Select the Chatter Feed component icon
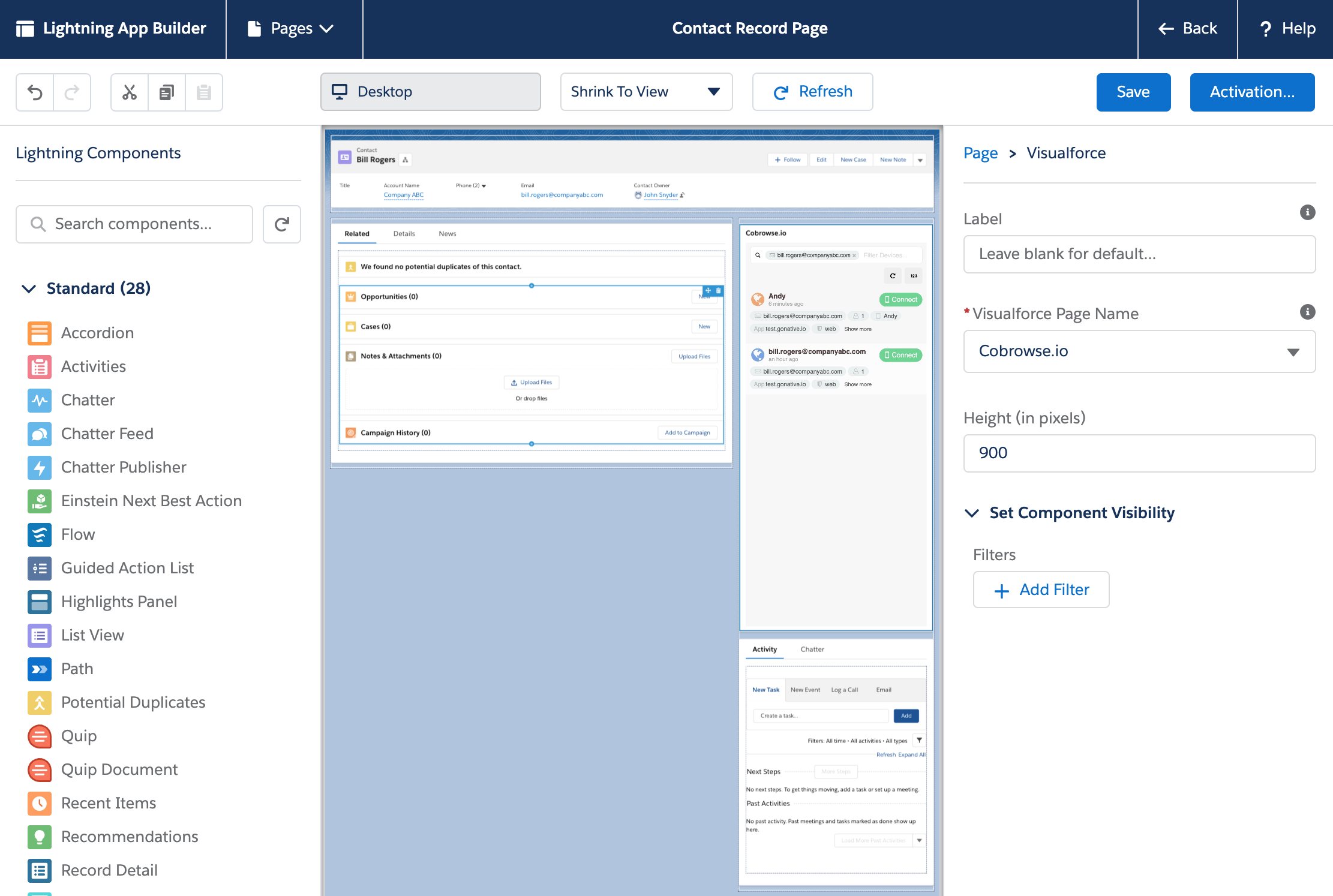Image resolution: width=1333 pixels, height=896 pixels. click(40, 434)
